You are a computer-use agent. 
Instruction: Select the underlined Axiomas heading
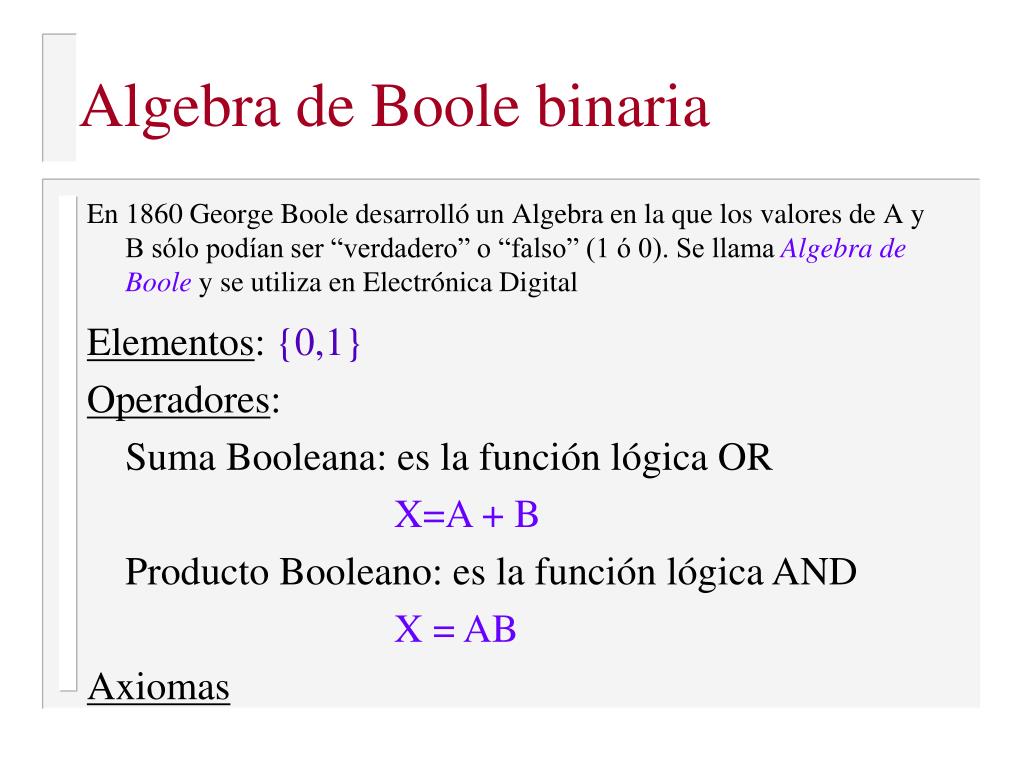159,687
